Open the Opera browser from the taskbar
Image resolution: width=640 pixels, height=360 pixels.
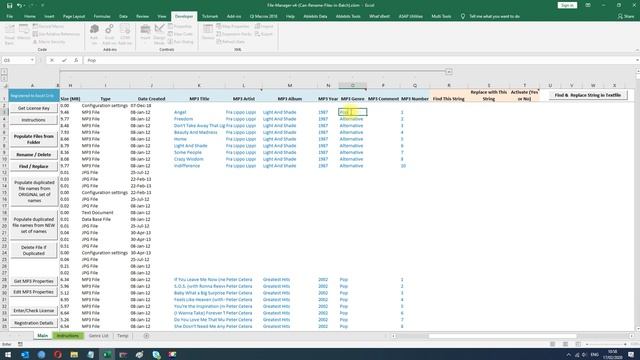[58, 354]
